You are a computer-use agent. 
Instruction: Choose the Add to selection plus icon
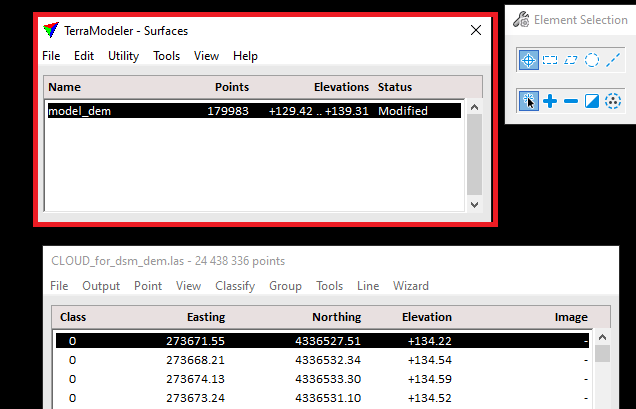[550, 101]
